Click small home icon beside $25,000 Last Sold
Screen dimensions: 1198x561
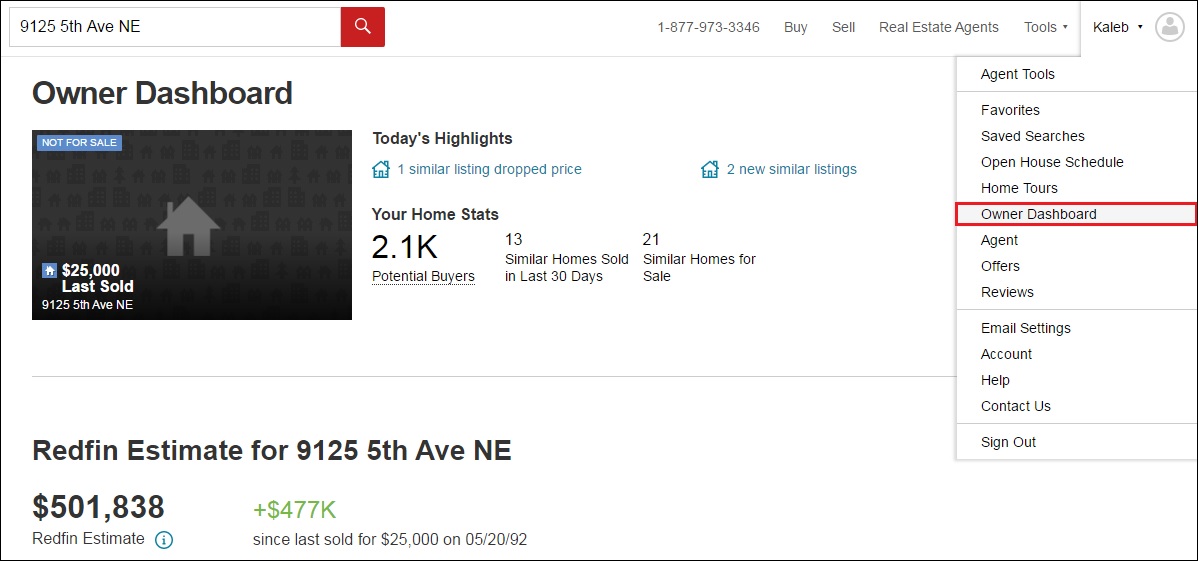[x=50, y=271]
